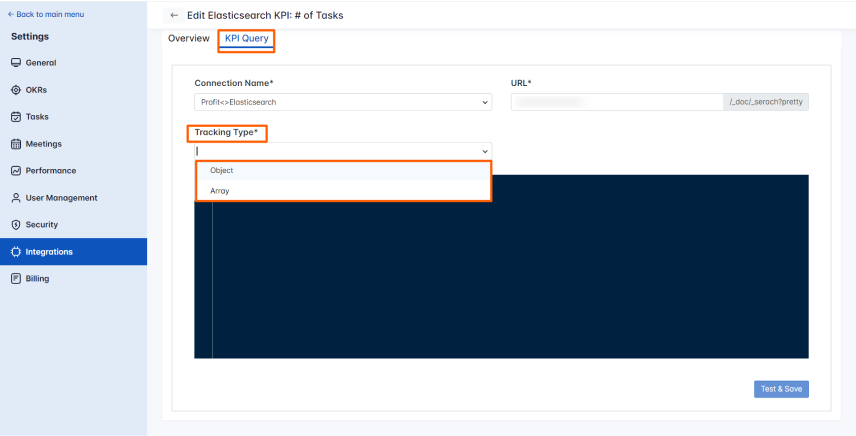Click the /_doc/_serach?pretty URL suffix
Viewport: 856px width, 436px height.
tap(766, 102)
